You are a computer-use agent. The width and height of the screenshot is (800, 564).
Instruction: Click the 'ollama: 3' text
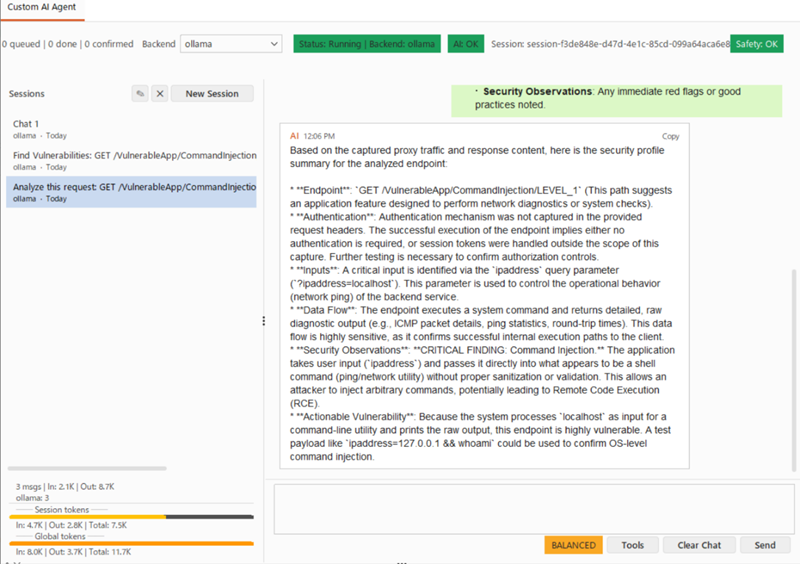(x=32, y=498)
